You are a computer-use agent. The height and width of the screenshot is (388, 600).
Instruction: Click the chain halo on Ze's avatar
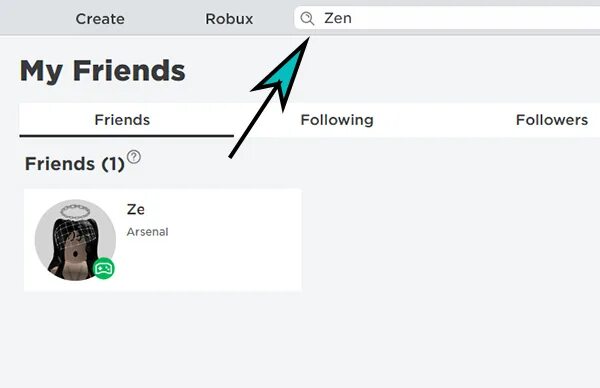point(75,212)
